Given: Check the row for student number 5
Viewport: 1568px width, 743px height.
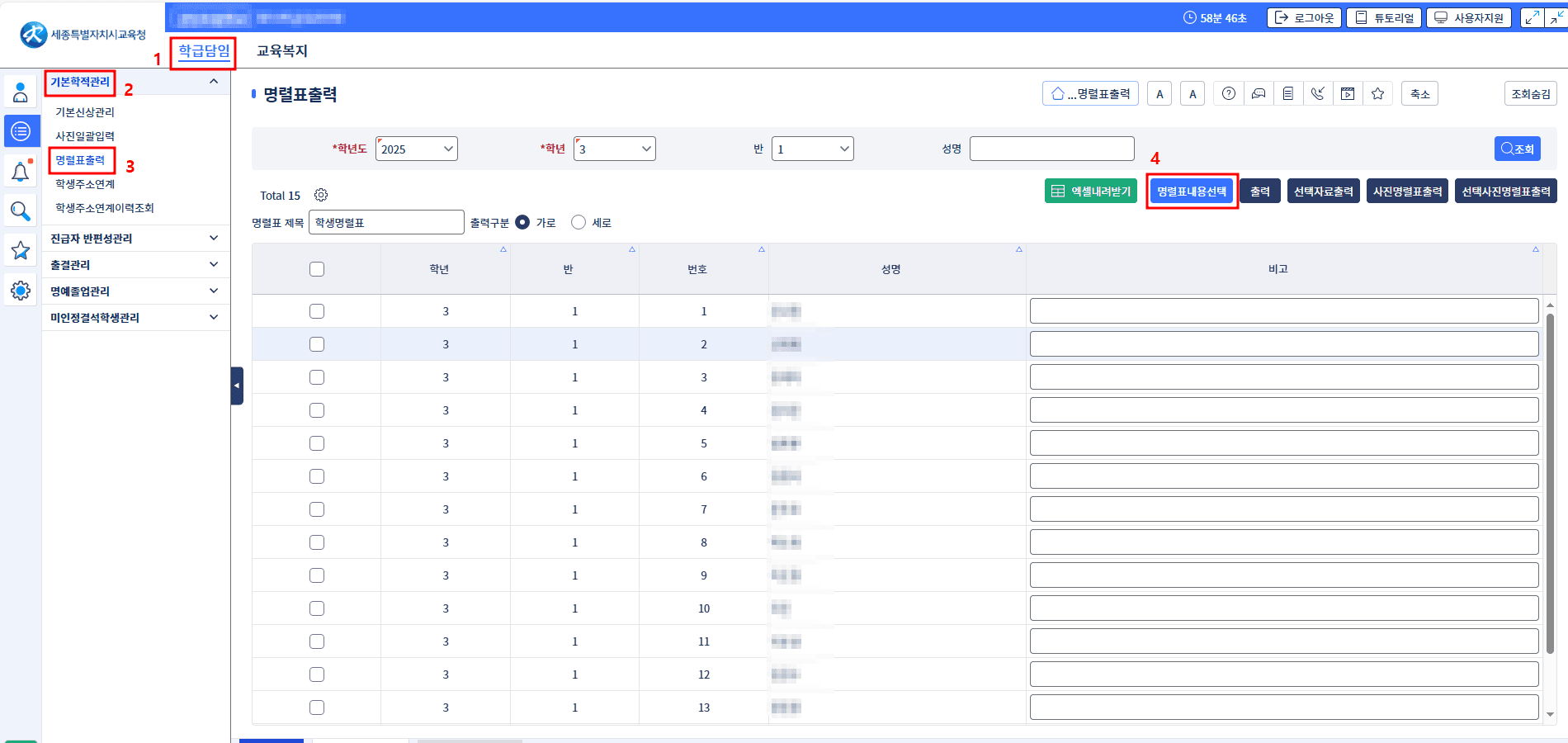Looking at the screenshot, I should point(317,443).
